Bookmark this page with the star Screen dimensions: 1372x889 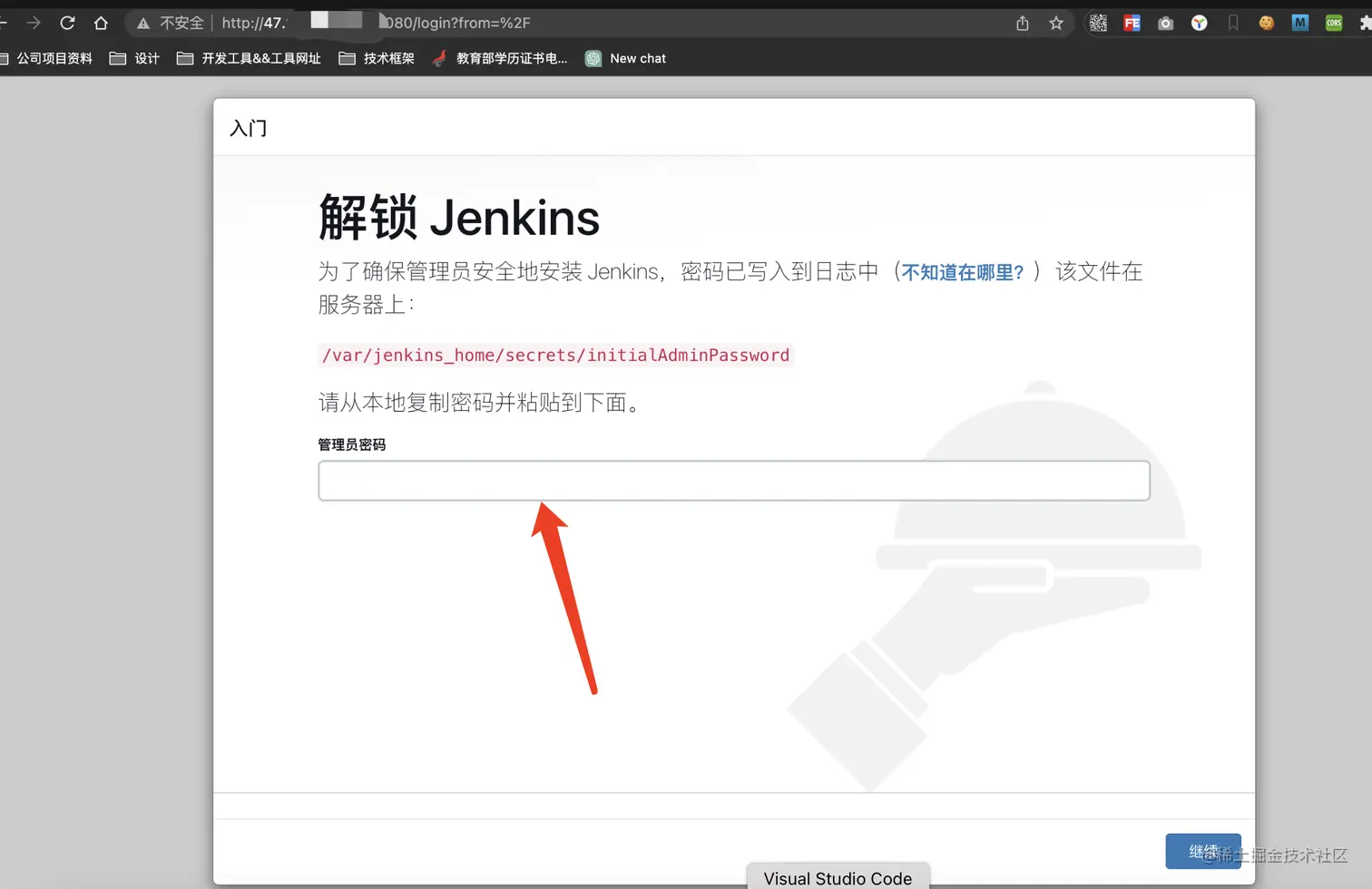(1056, 23)
